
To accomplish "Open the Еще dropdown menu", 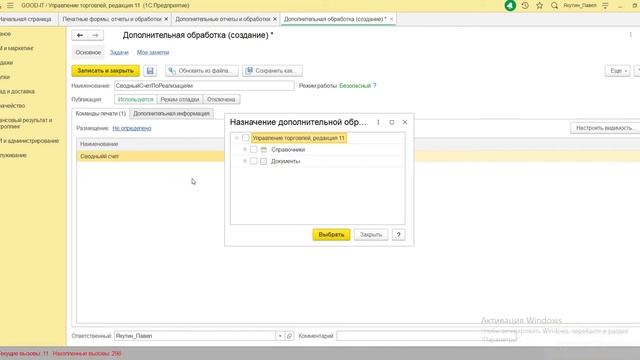I will click(617, 71).
